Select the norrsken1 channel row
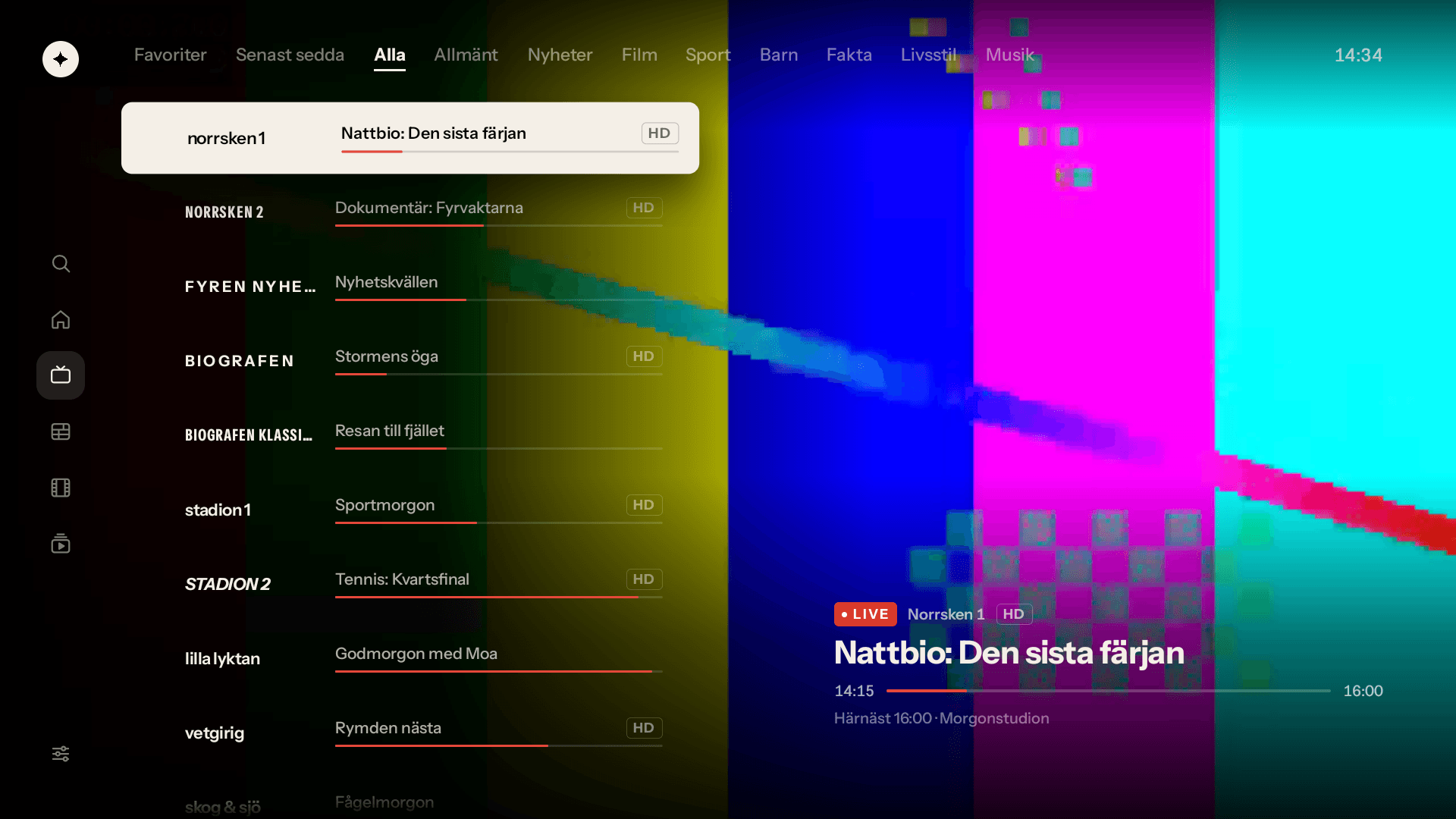Image resolution: width=1456 pixels, height=819 pixels. pyautogui.click(x=410, y=138)
